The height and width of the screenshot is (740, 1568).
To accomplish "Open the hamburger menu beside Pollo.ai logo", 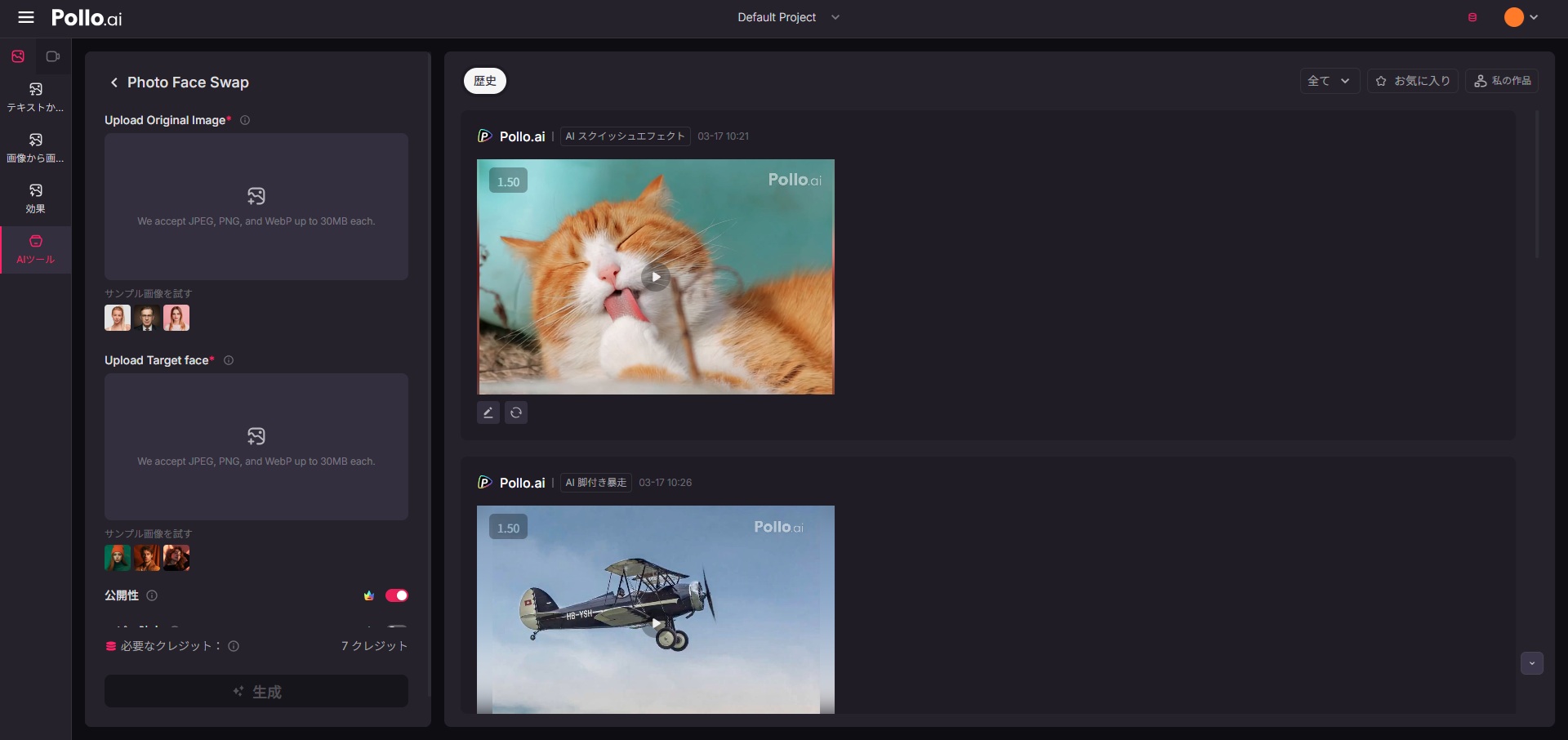I will click(26, 17).
